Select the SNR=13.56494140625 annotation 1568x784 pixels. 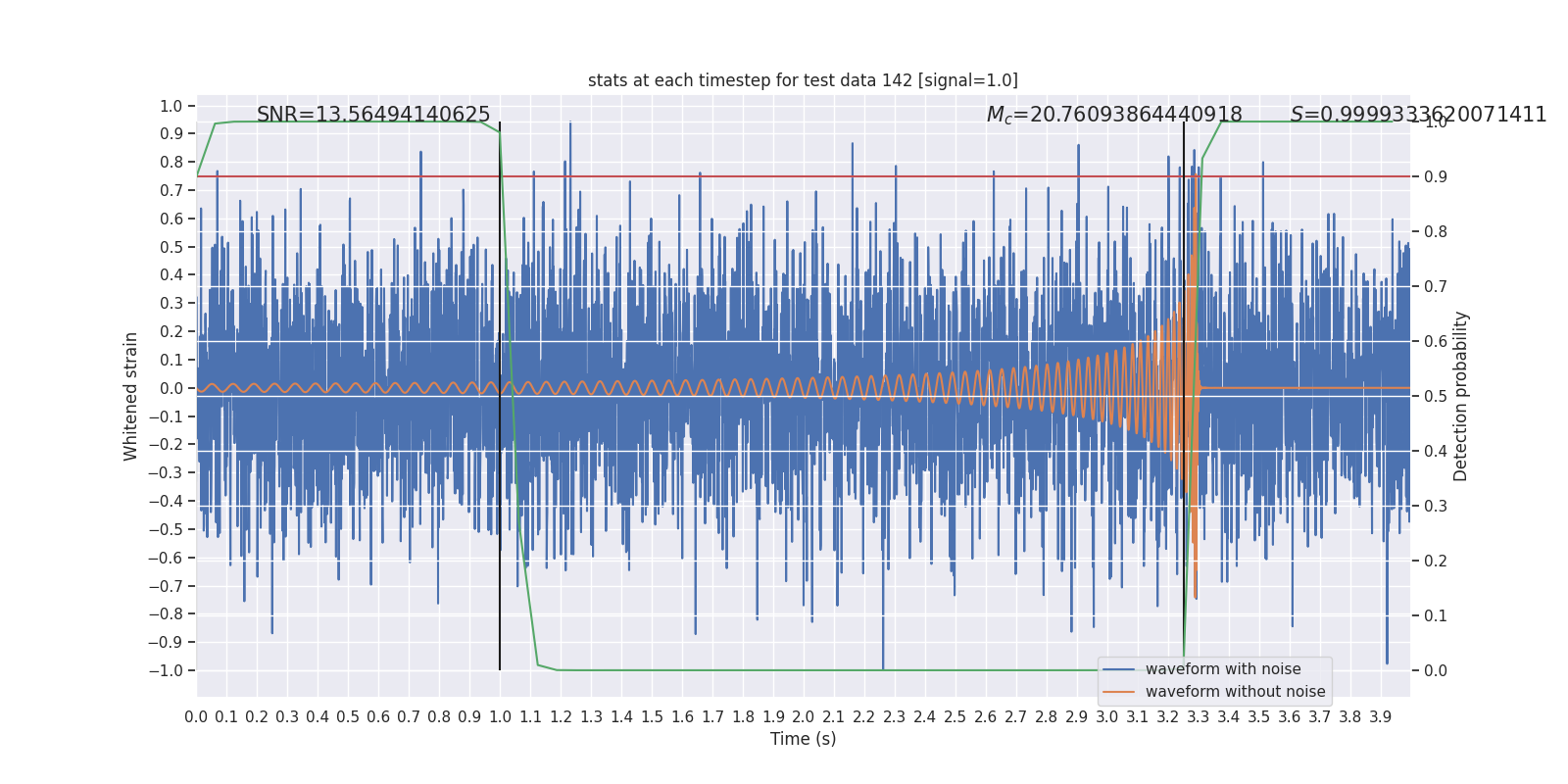tap(373, 115)
